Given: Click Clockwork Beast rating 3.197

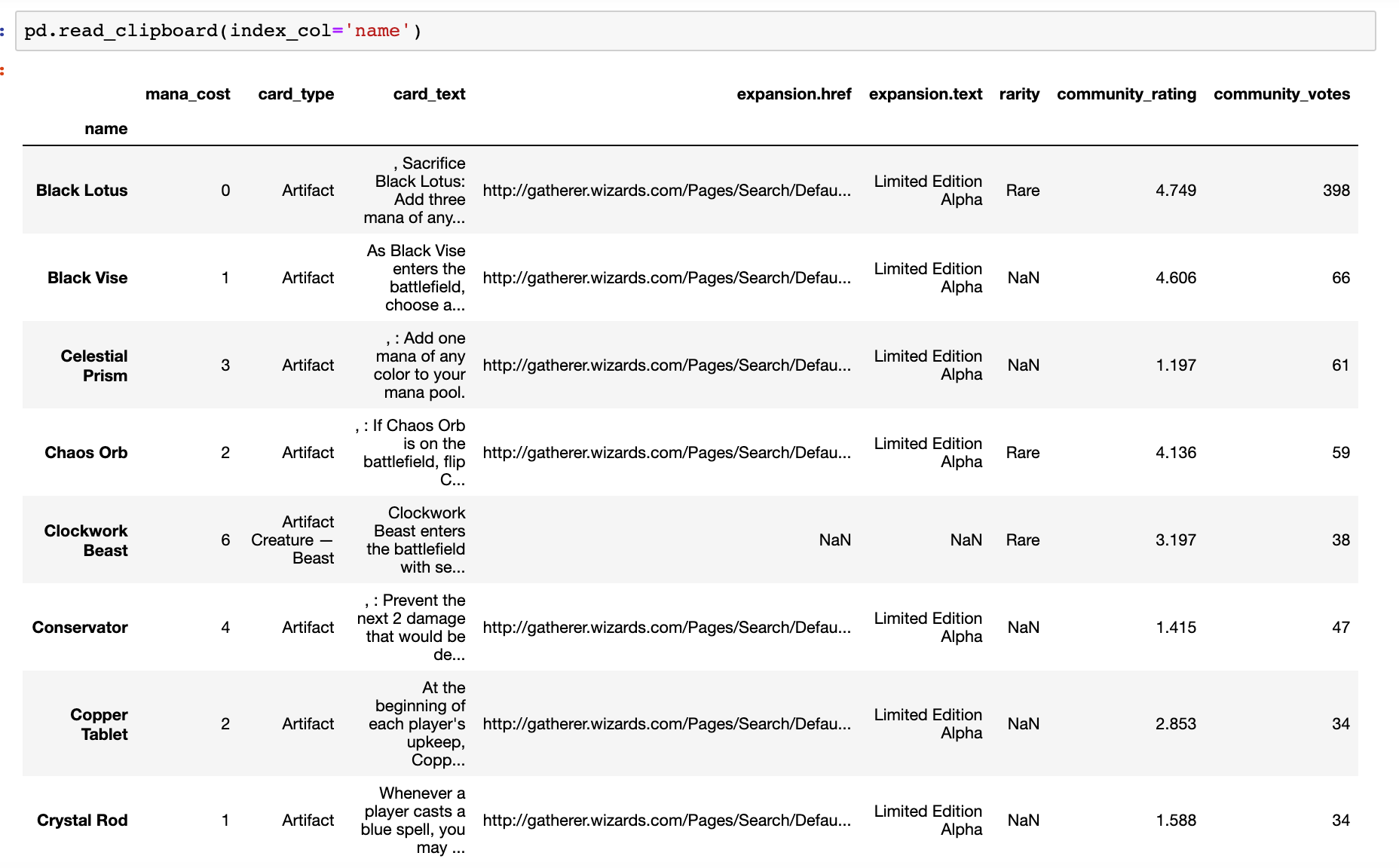Looking at the screenshot, I should tap(1176, 540).
